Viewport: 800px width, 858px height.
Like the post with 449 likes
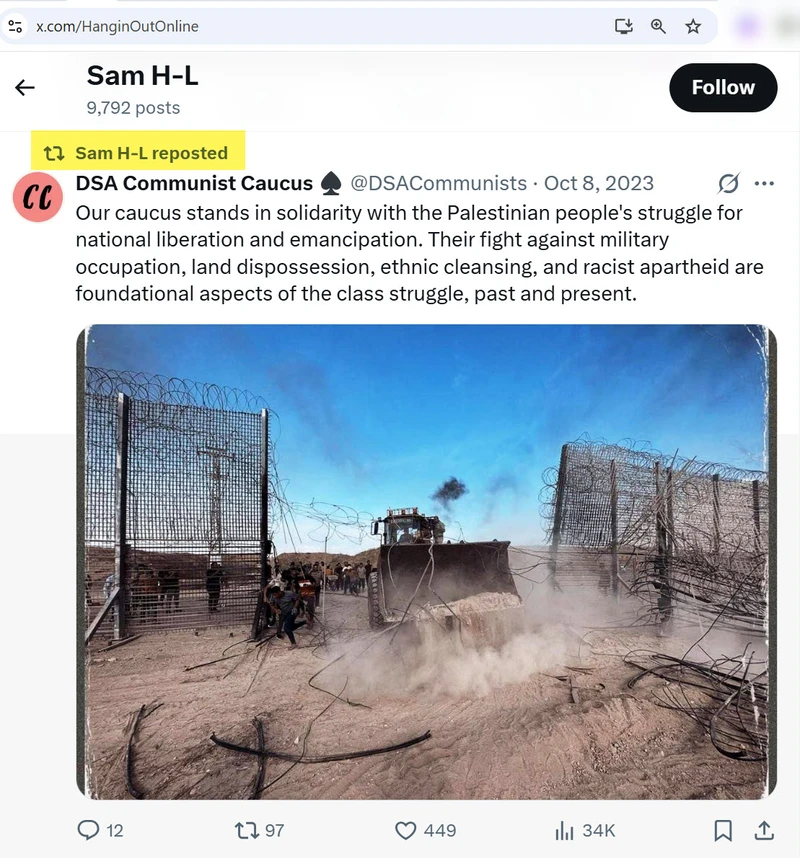(425, 830)
